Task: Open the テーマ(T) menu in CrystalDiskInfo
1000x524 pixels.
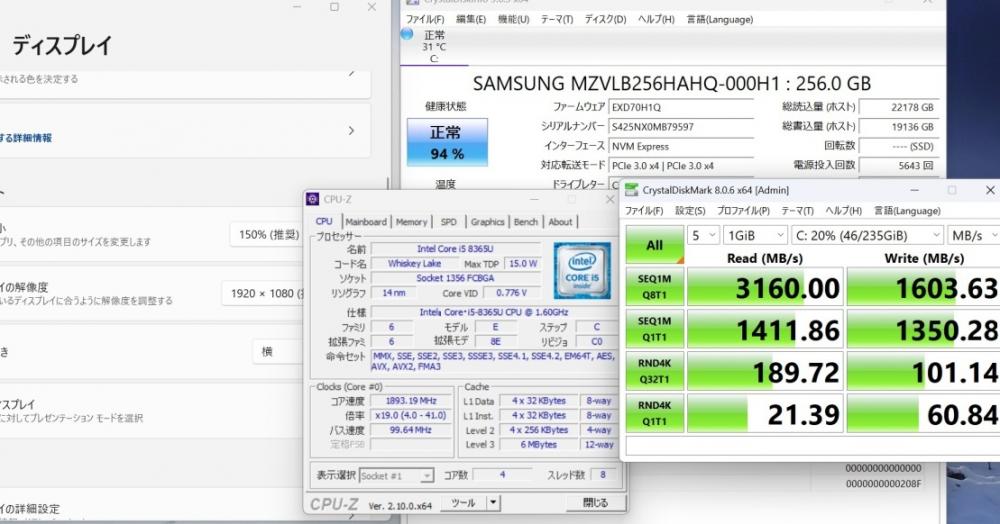Action: 557,19
